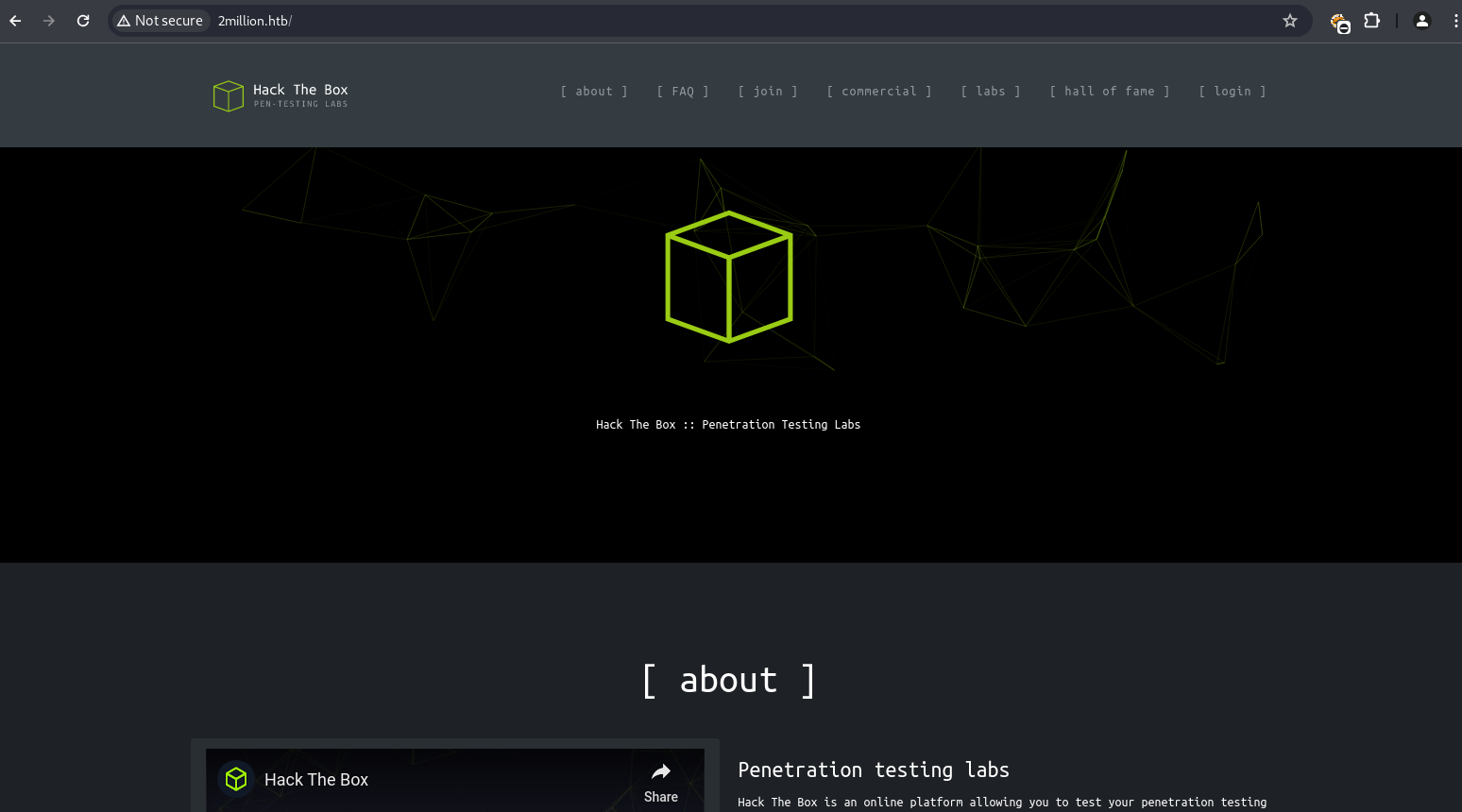View the hall of fame page
Image resolution: width=1462 pixels, height=812 pixels.
[1109, 92]
